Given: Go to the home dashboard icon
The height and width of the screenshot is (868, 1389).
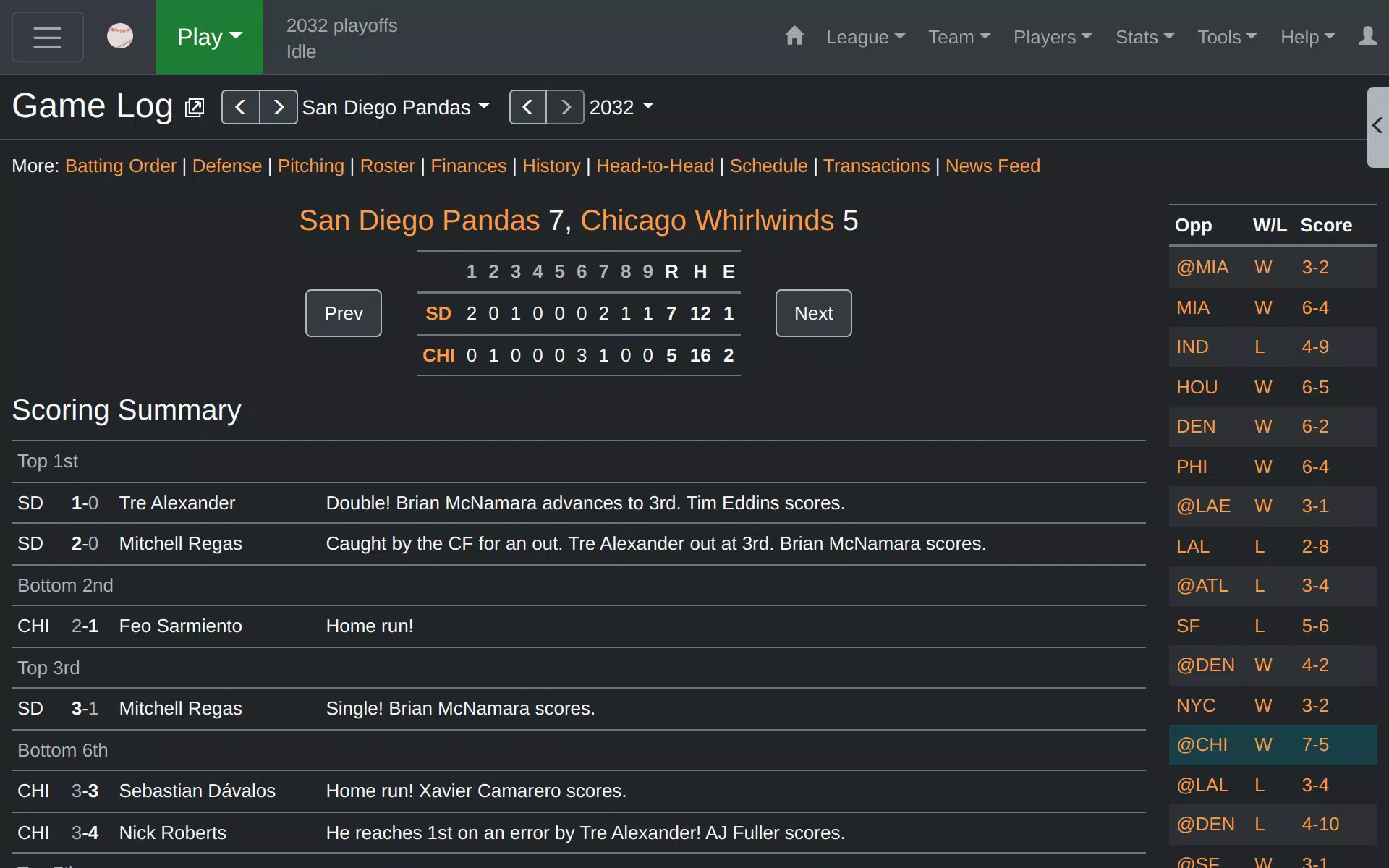Looking at the screenshot, I should (794, 36).
